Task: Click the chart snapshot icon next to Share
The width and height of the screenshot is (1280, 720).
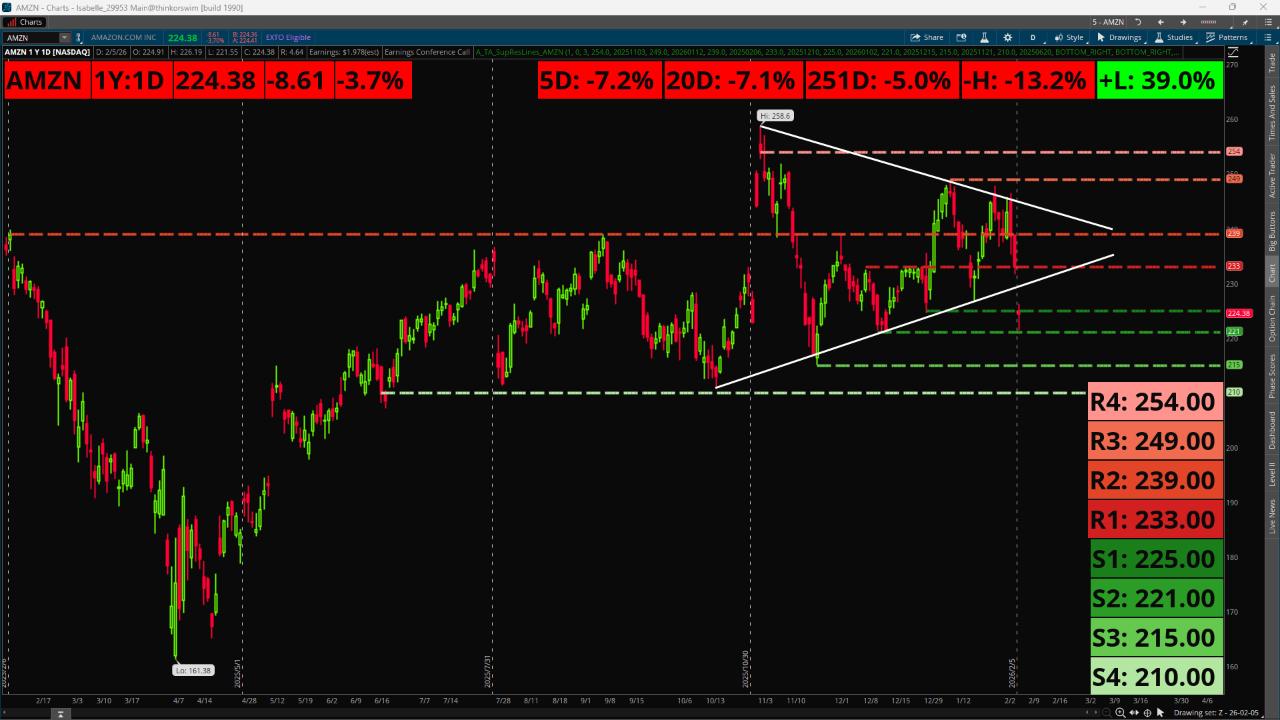Action: pyautogui.click(x=959, y=37)
